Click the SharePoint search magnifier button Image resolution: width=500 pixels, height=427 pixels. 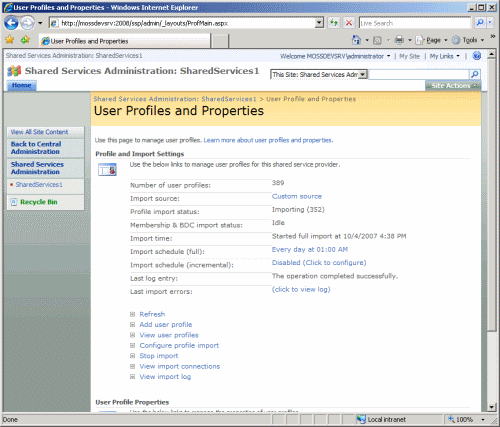point(475,74)
